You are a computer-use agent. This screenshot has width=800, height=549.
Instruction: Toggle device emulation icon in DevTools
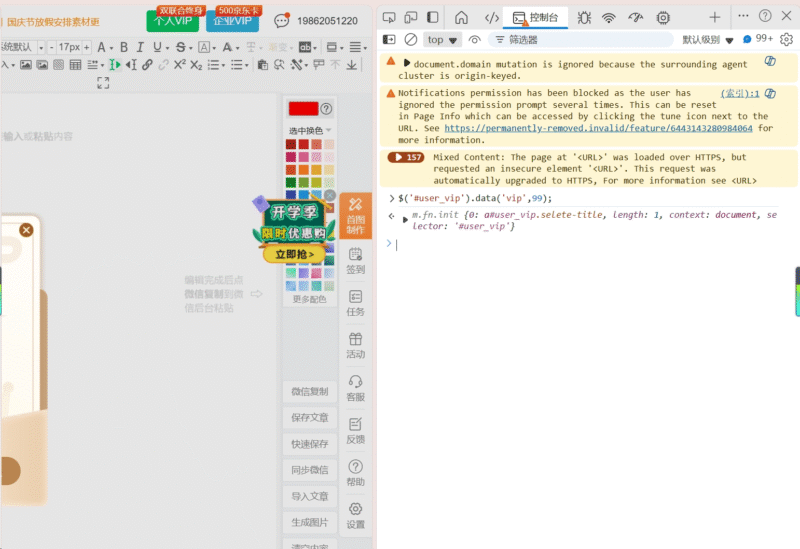point(412,17)
